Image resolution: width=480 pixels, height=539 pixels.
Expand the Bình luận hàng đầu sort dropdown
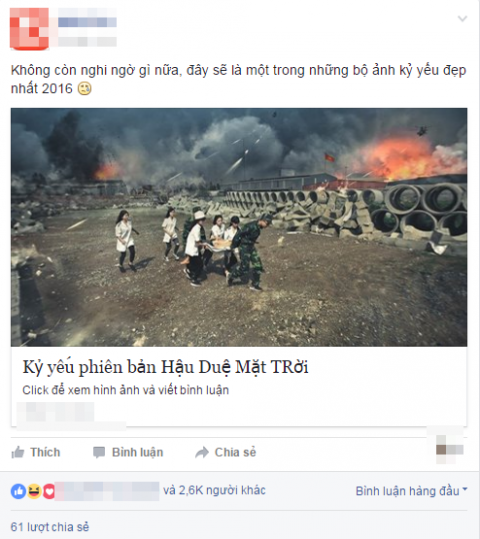(412, 491)
